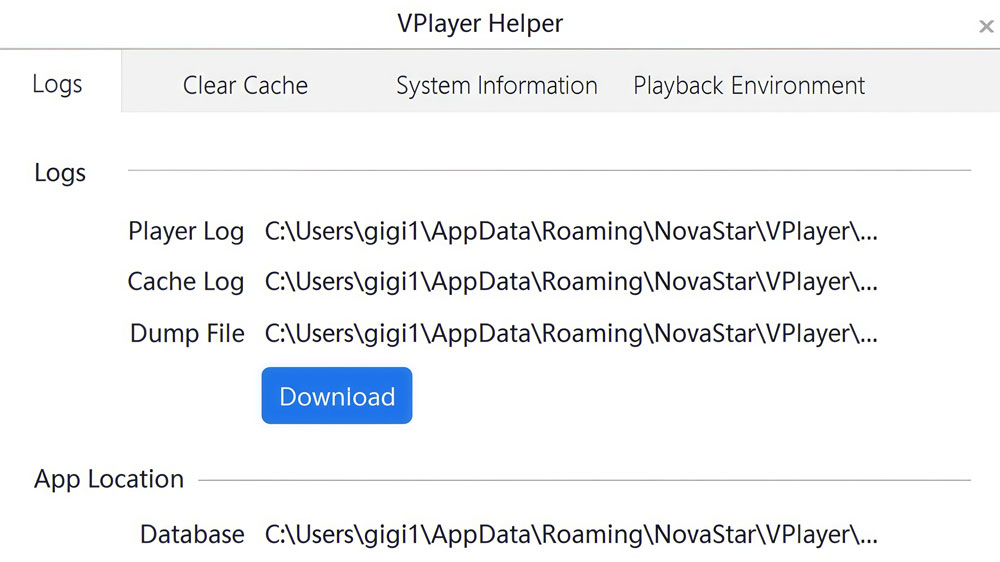
Task: Switch to the Logs tab
Action: [x=57, y=84]
